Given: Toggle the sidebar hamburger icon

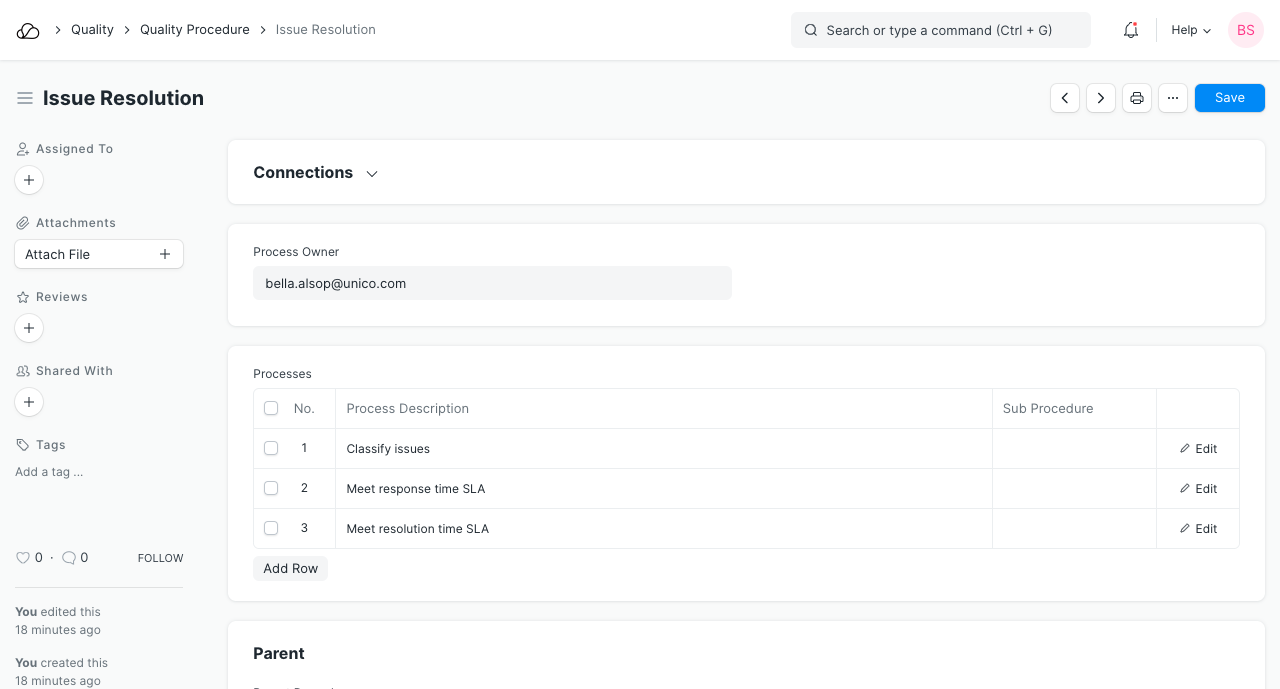Looking at the screenshot, I should coord(25,98).
